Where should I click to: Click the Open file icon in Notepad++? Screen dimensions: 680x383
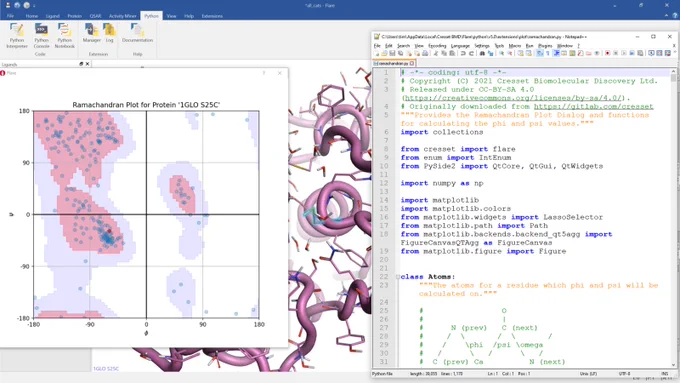[x=385, y=53]
